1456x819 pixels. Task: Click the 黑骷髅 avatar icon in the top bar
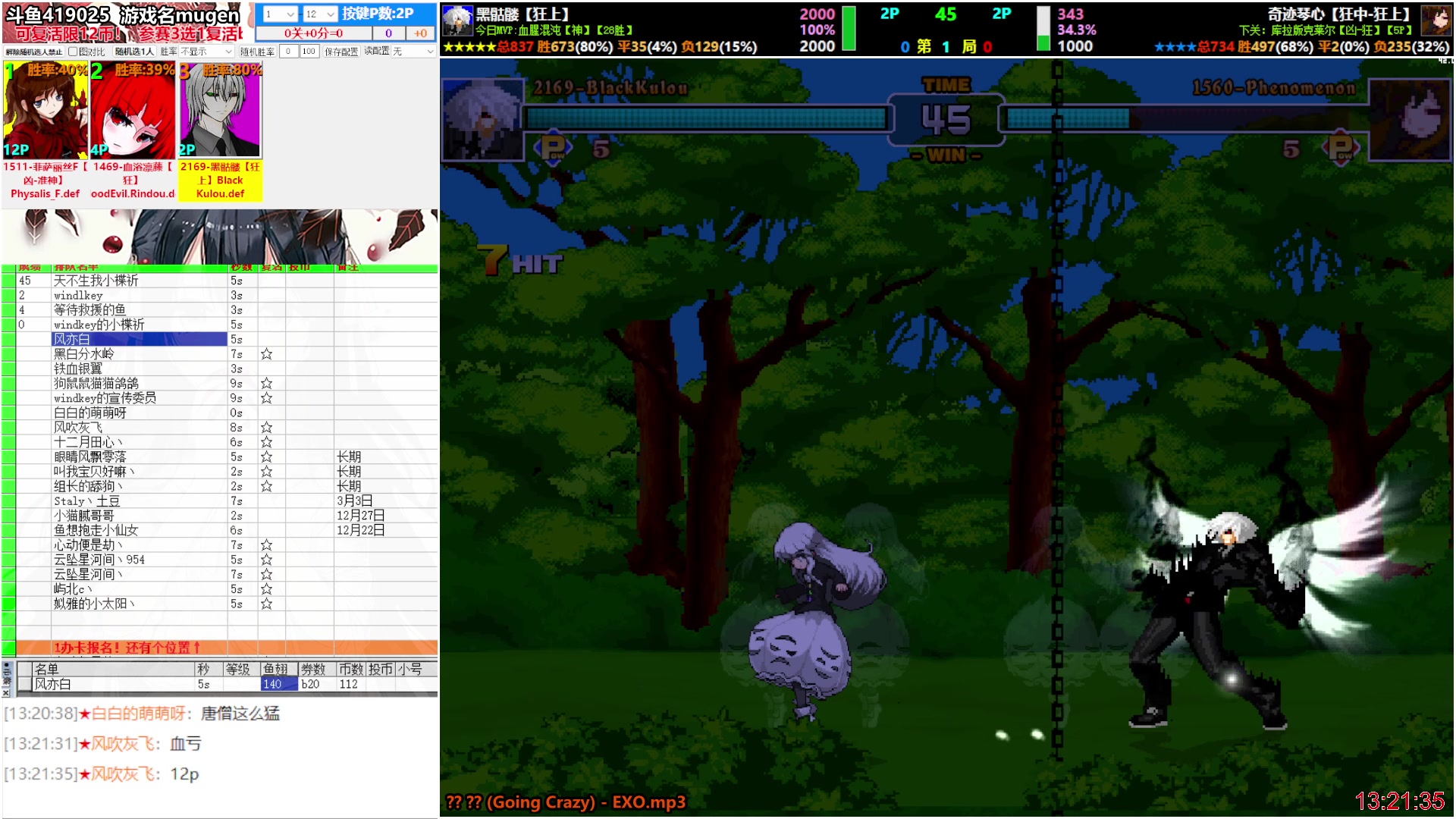[x=457, y=20]
